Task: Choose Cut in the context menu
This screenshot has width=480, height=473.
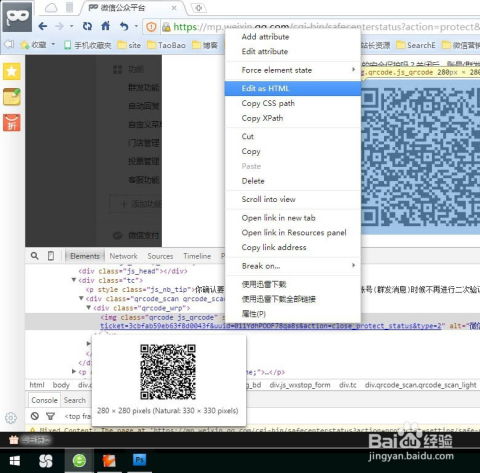Action: [x=293, y=136]
